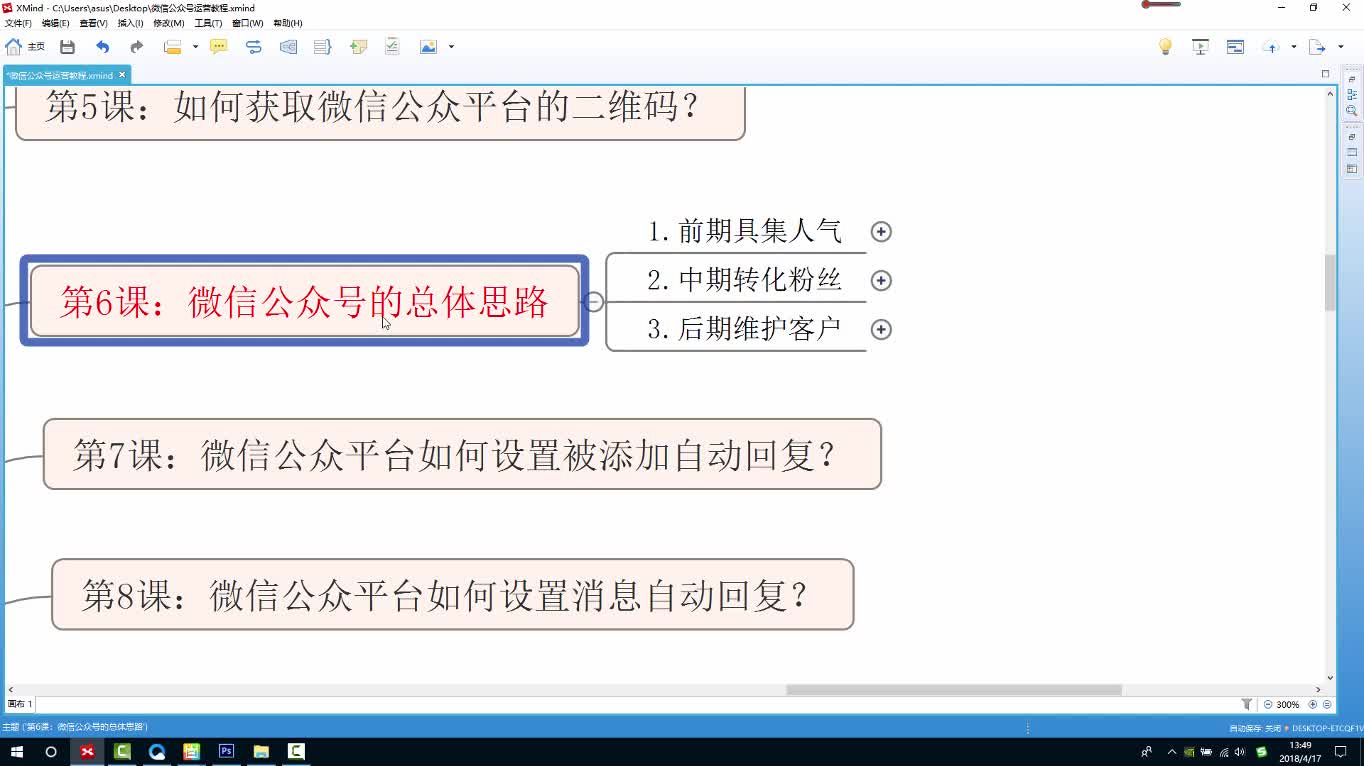Open Photoshop from the taskbar
The width and height of the screenshot is (1364, 766).
click(226, 750)
